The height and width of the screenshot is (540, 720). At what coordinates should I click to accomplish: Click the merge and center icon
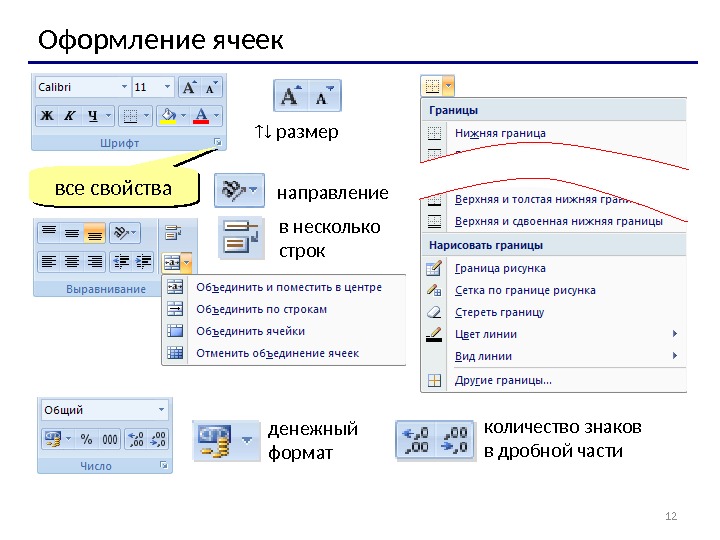coord(172,263)
